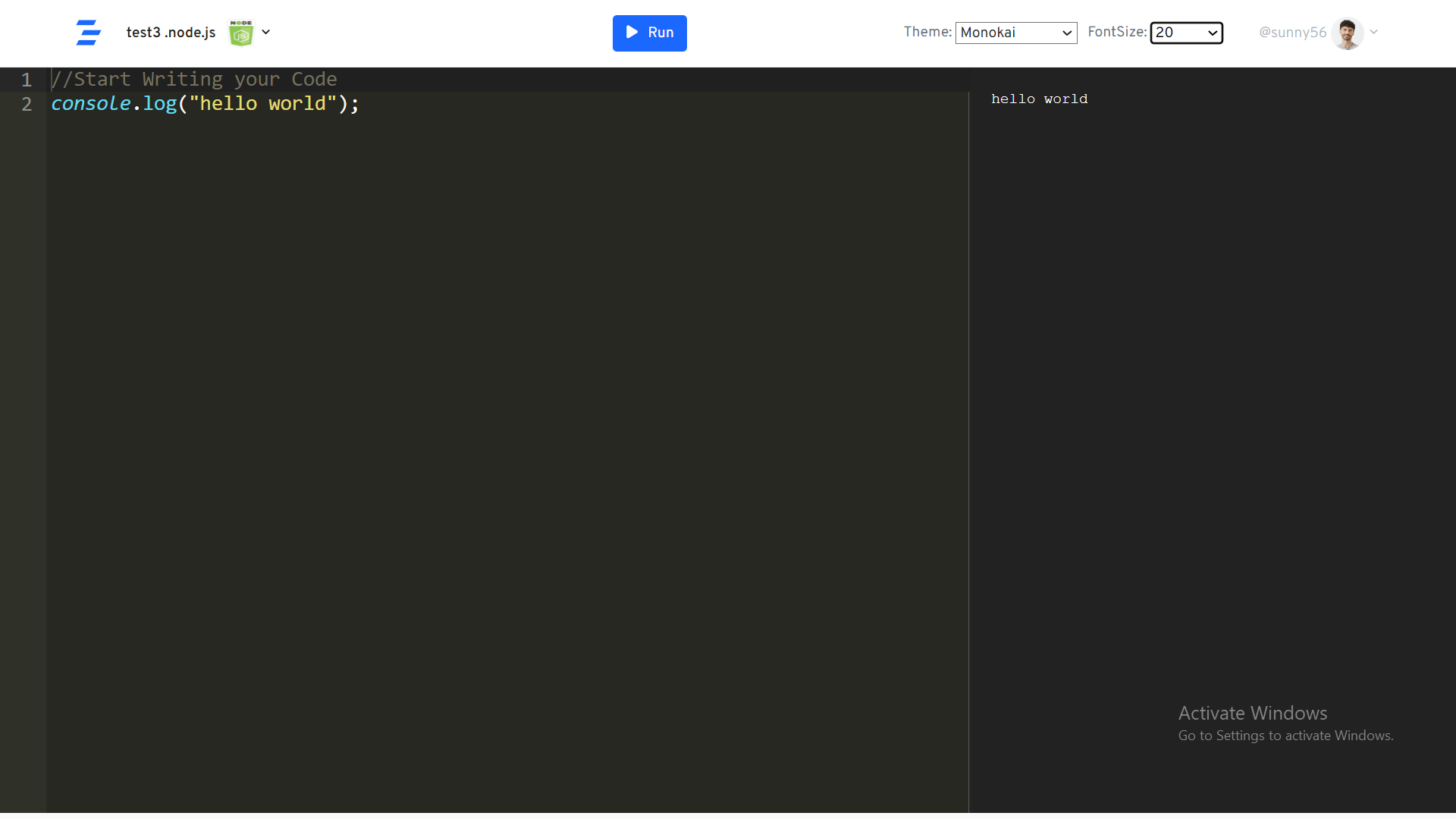Click the test3 .node.js file name

[x=171, y=33]
